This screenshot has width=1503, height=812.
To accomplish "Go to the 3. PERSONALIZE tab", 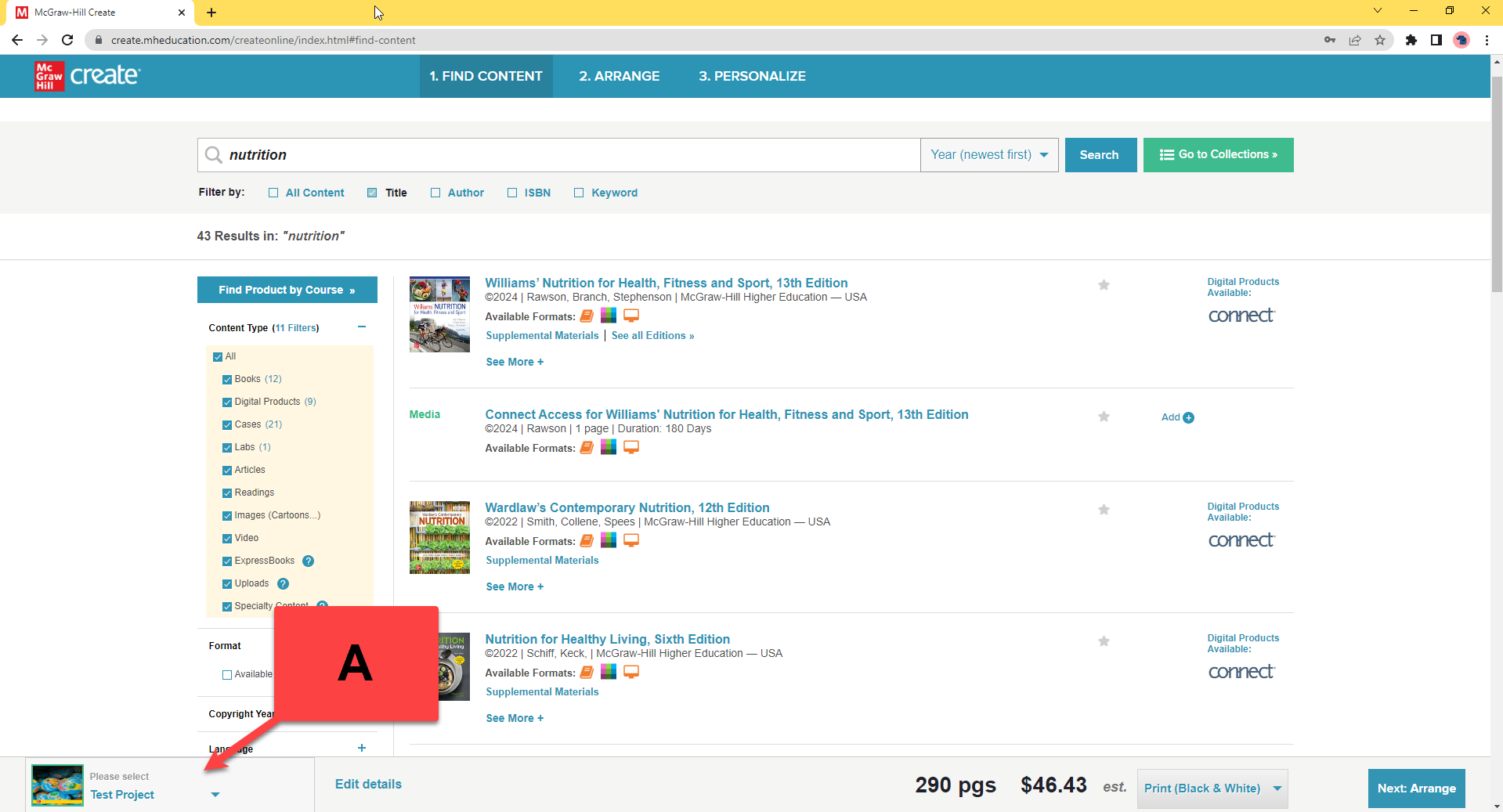I will (752, 76).
